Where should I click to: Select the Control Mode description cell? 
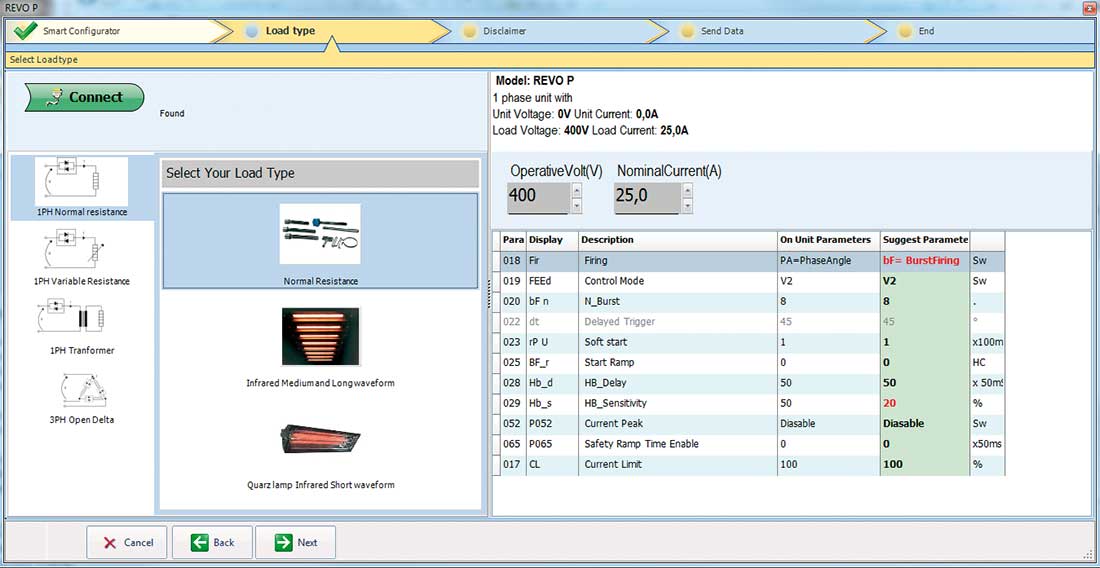coord(678,280)
